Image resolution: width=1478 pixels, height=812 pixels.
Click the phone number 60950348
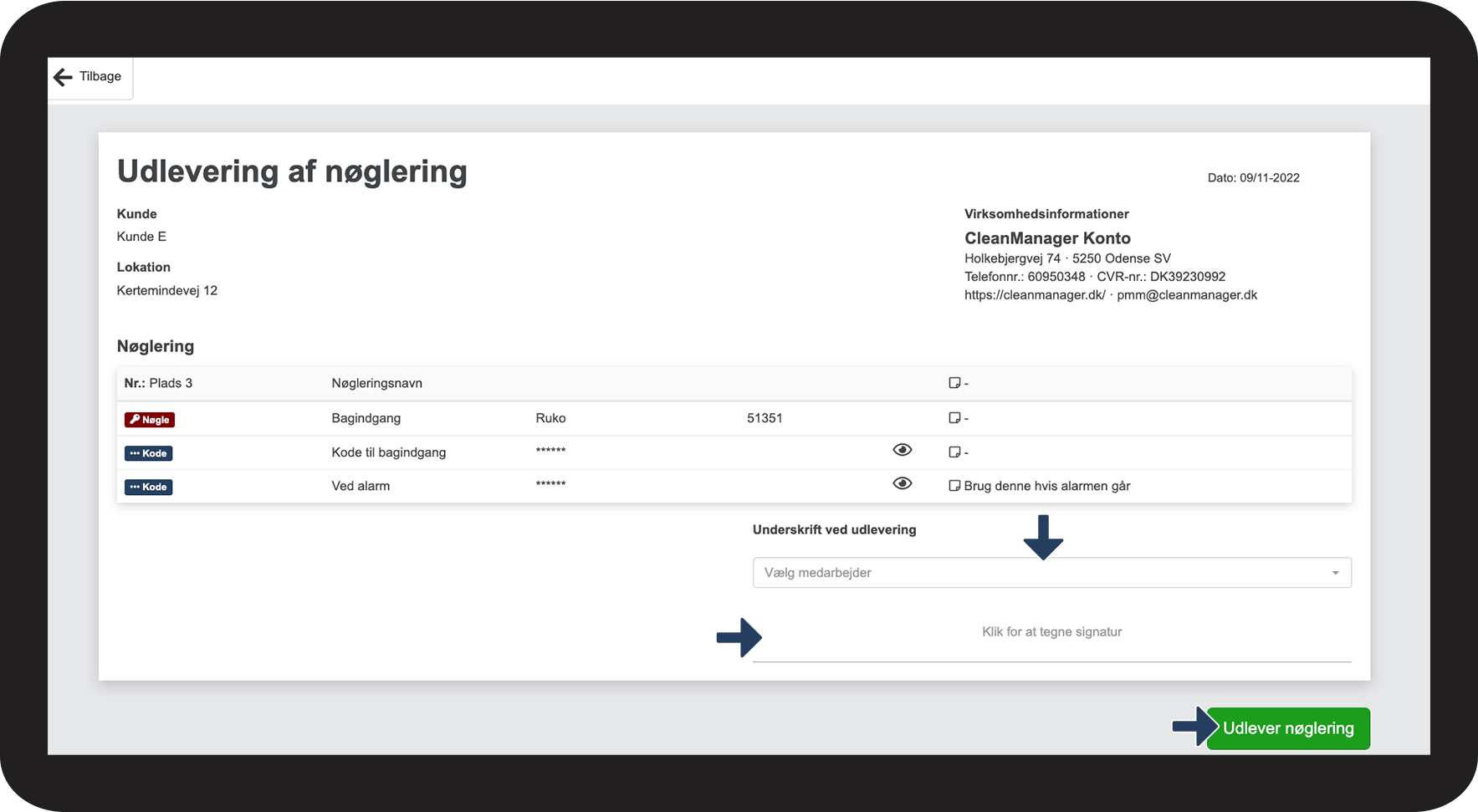tap(1056, 277)
